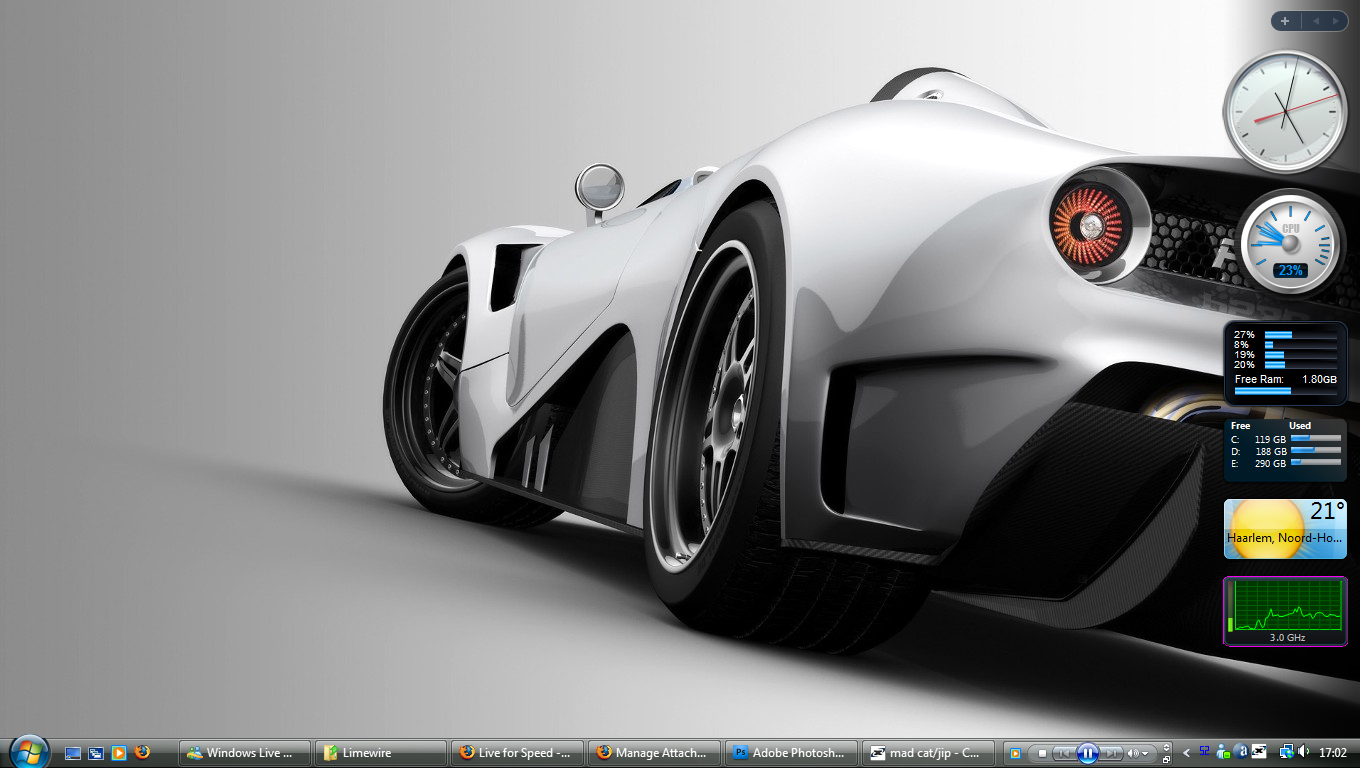Go to previous sidebar gadgets page

(x=1316, y=21)
